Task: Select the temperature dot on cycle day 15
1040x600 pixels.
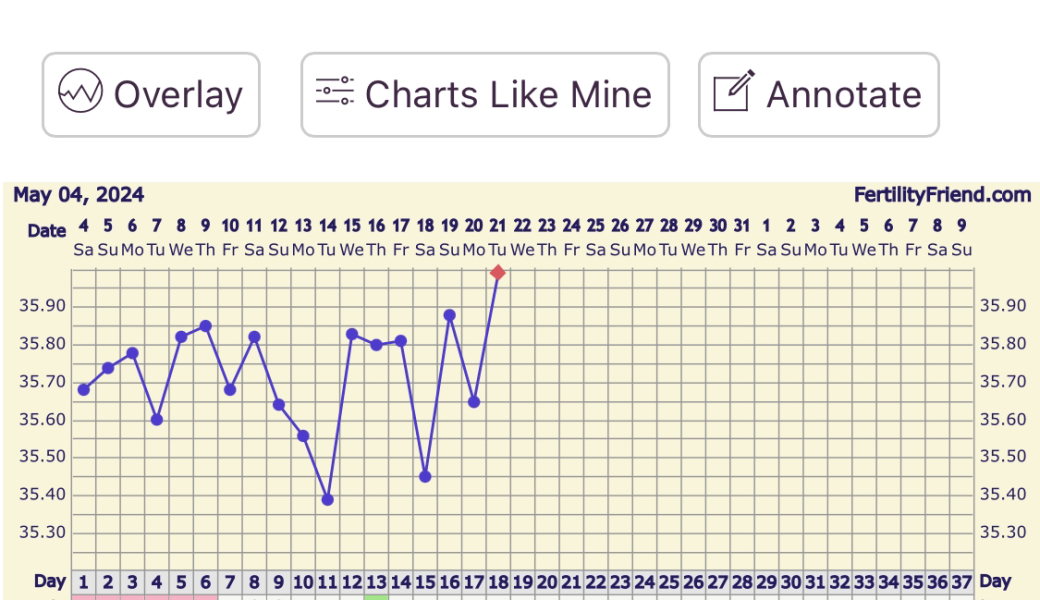Action: point(425,476)
